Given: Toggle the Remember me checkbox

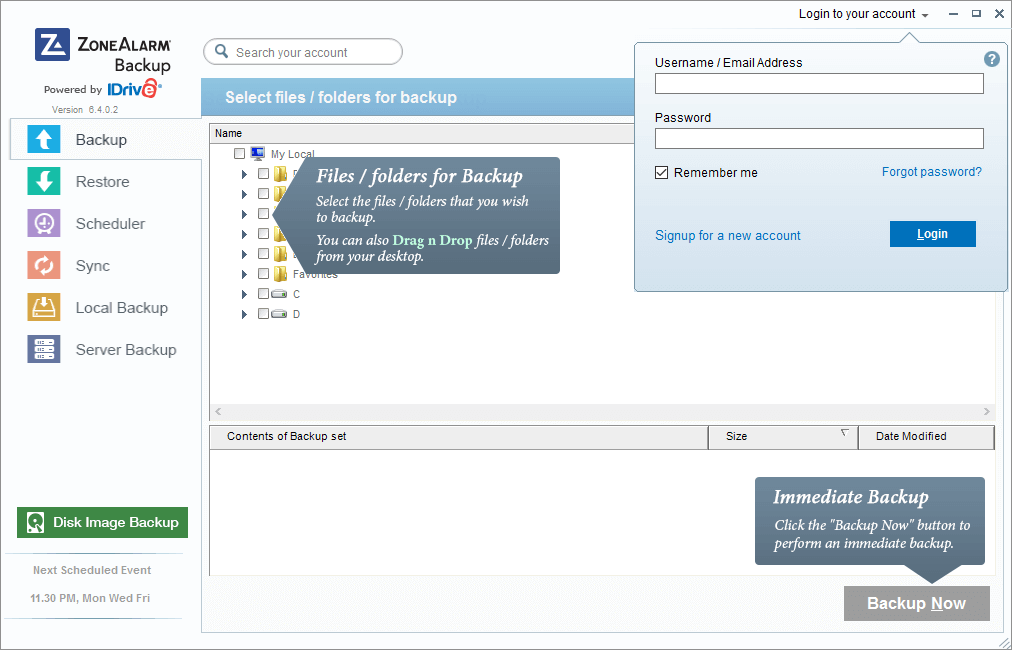Looking at the screenshot, I should click(662, 173).
